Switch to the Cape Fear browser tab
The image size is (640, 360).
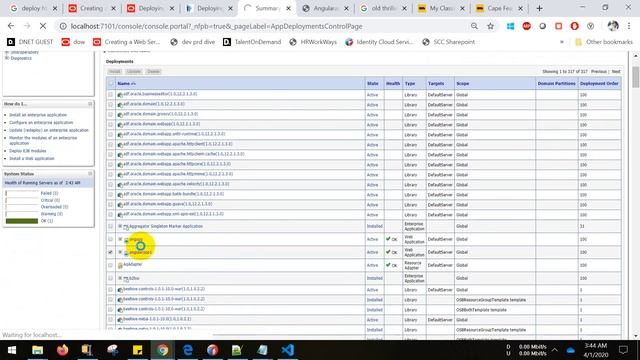pyautogui.click(x=500, y=8)
